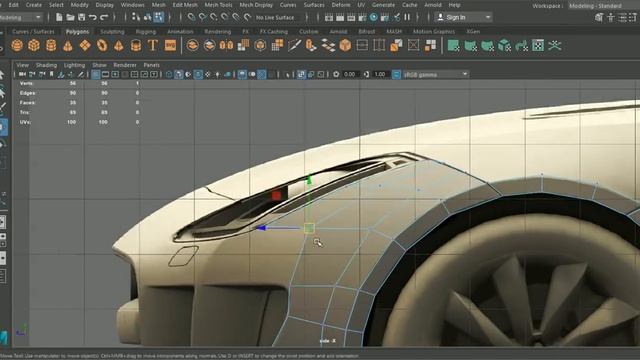Open the viewport Show panel menu
Screen dimensions: 640x360
pyautogui.click(x=99, y=65)
